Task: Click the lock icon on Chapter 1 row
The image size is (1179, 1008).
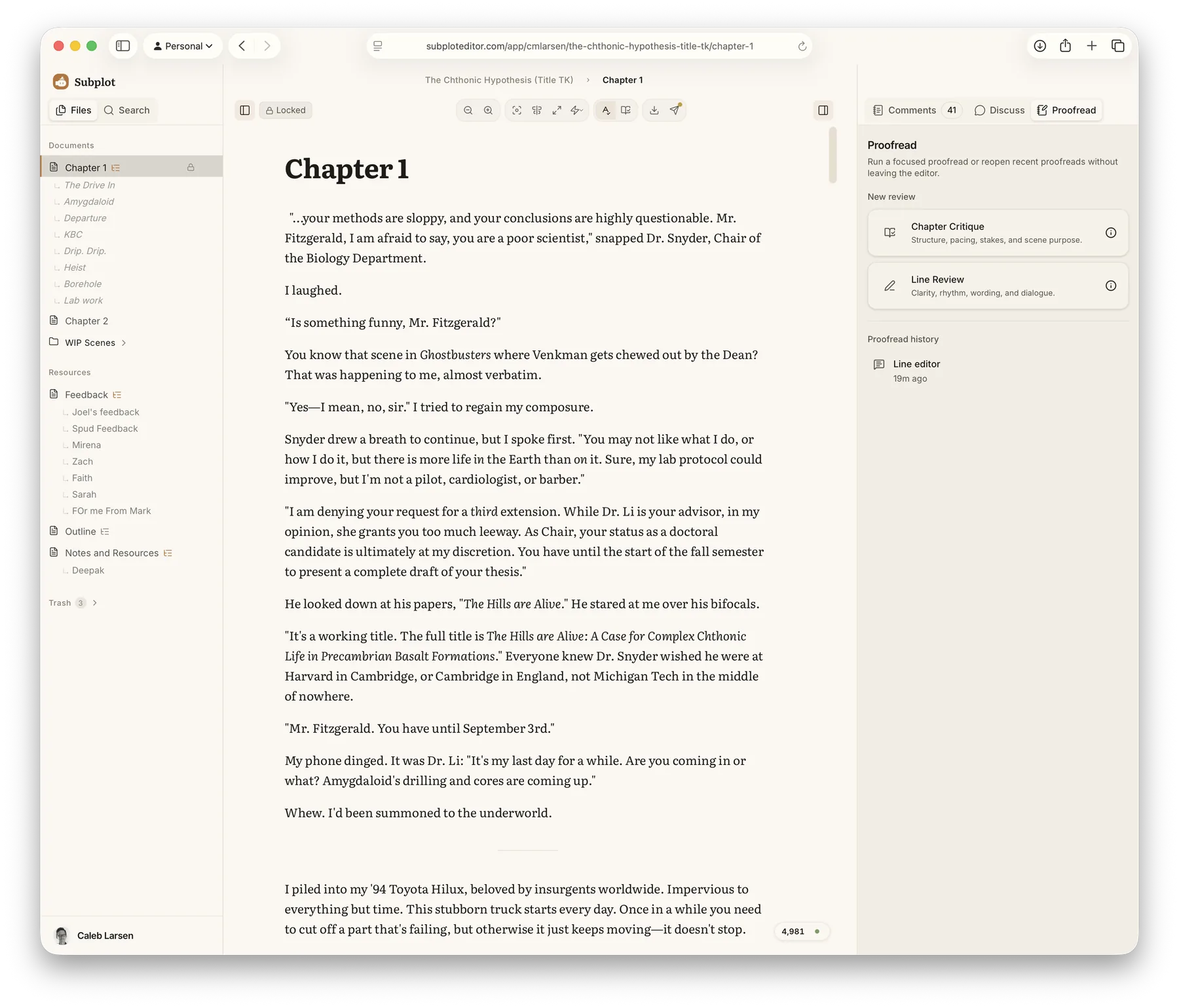Action: (191, 167)
